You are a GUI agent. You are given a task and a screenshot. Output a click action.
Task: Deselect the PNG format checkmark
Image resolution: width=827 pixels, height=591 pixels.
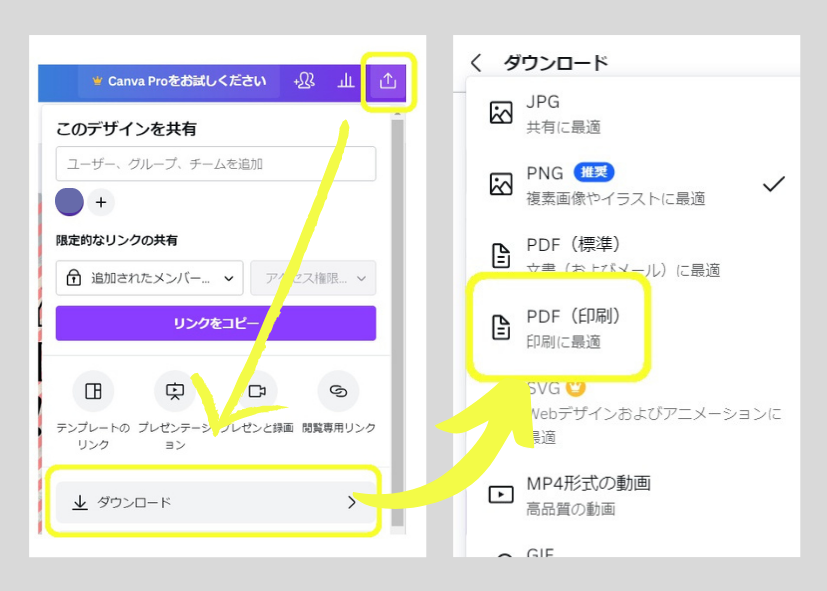(x=772, y=184)
